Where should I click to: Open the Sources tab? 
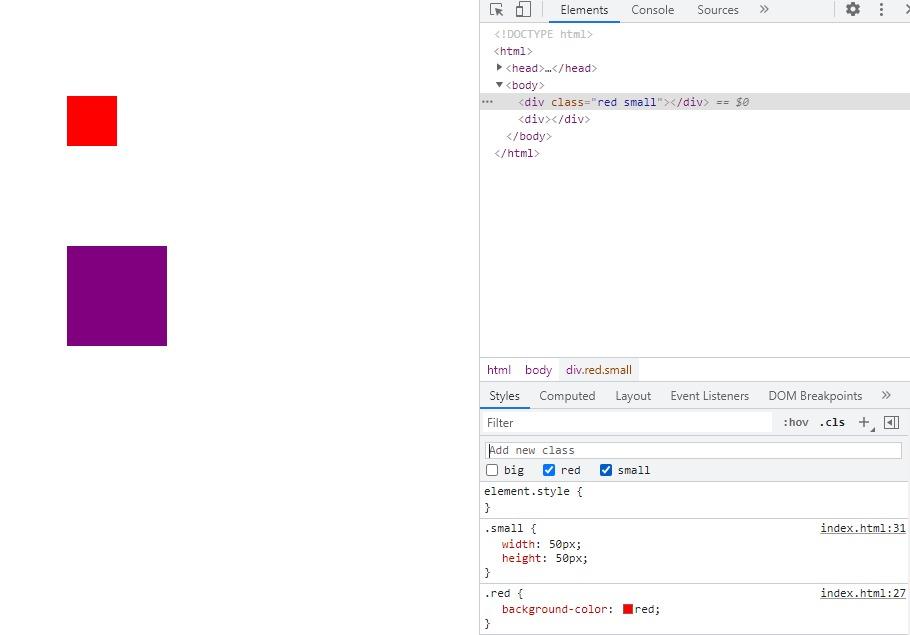(717, 10)
